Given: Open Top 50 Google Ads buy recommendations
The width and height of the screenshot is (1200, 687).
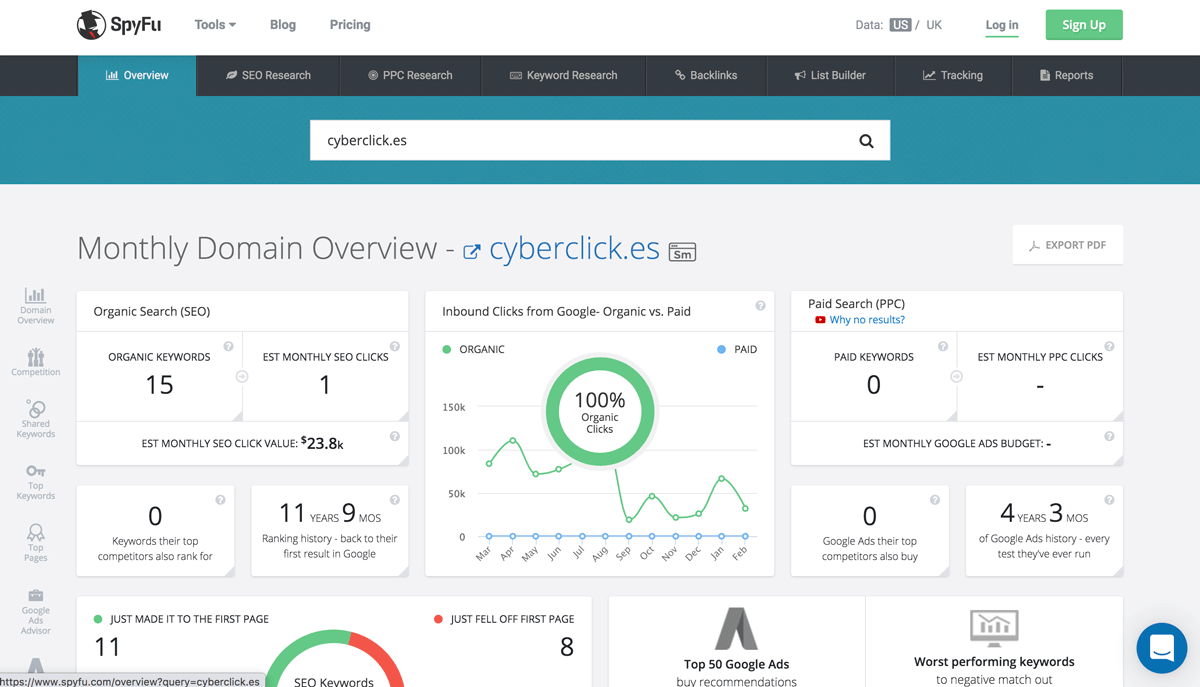Looking at the screenshot, I should (737, 642).
